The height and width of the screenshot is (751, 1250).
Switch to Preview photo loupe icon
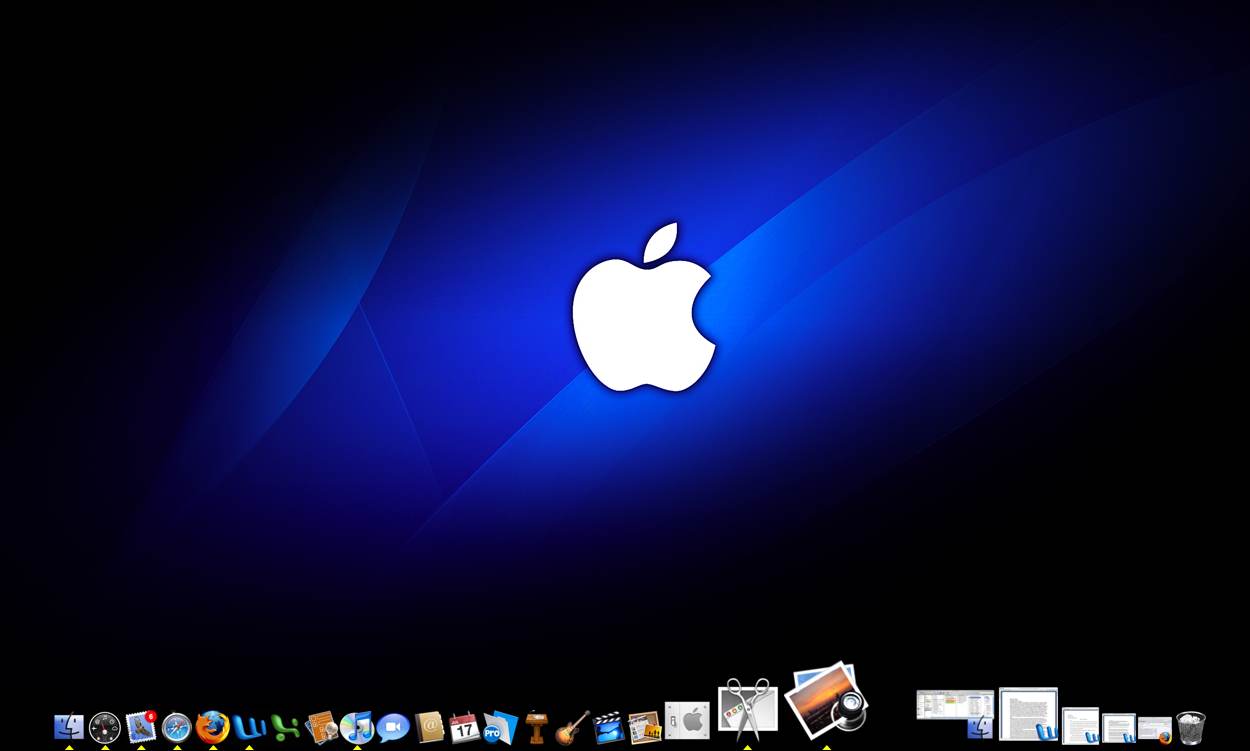click(826, 700)
